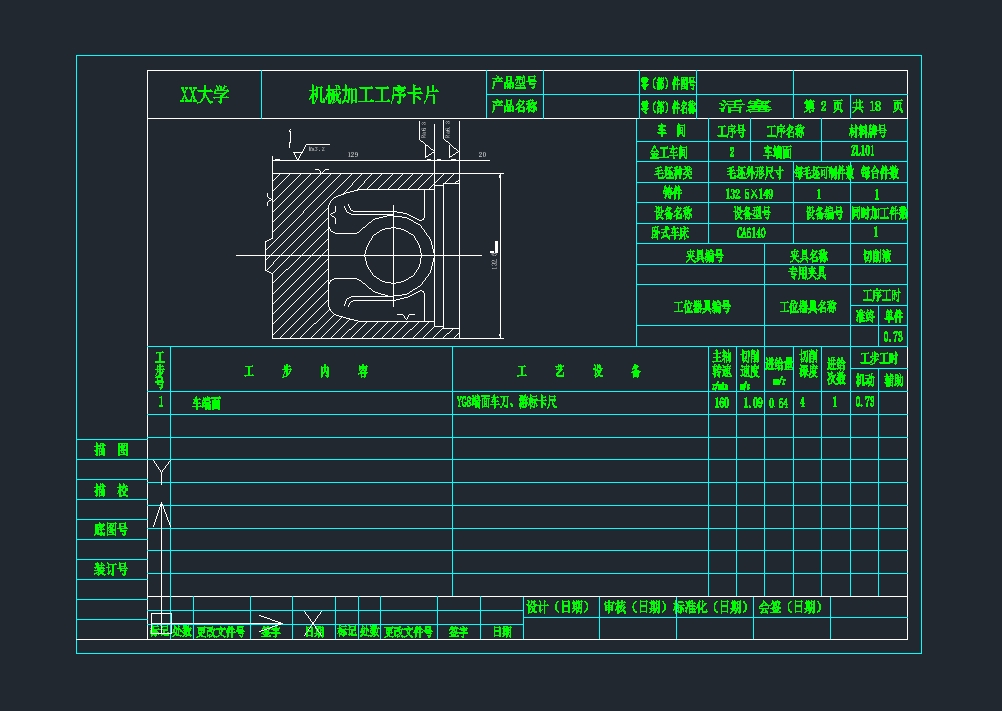The width and height of the screenshot is (1002, 711).
Task: Click the '切削深度' column header
Action: pos(808,364)
